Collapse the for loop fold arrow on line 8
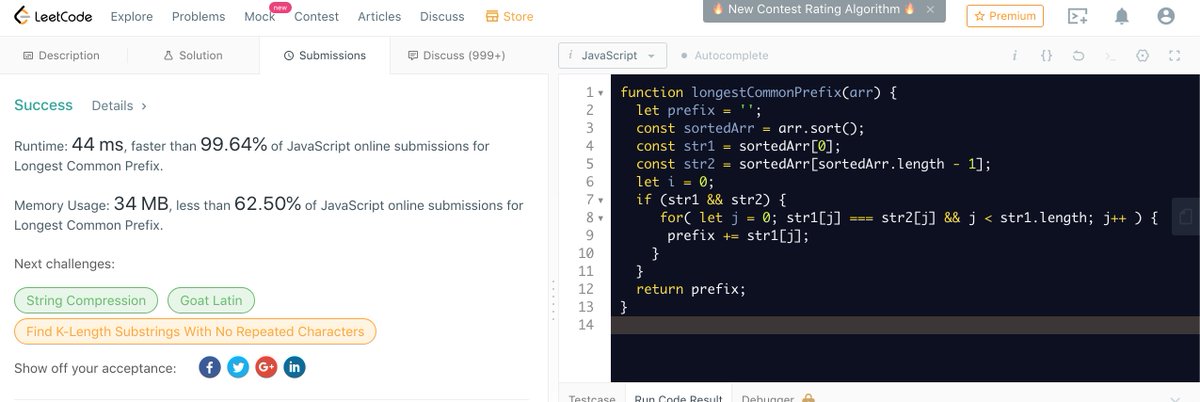The height and width of the screenshot is (402, 1200). (x=601, y=218)
